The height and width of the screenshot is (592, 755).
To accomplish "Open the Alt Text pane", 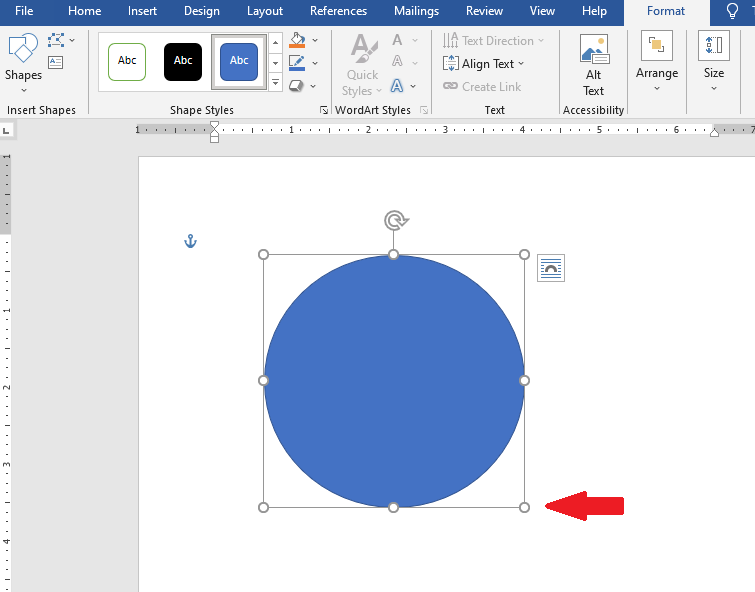I will pos(594,66).
